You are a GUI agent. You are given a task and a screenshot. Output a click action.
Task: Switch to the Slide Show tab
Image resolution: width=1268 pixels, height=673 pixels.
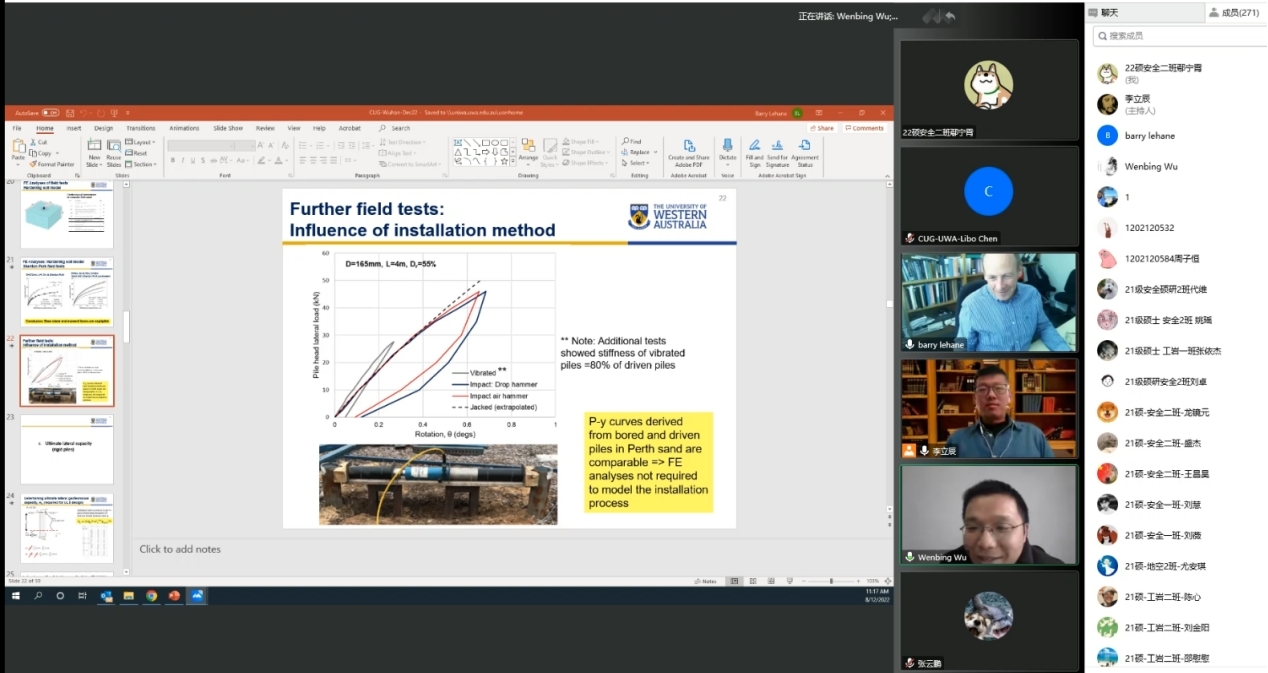click(228, 128)
